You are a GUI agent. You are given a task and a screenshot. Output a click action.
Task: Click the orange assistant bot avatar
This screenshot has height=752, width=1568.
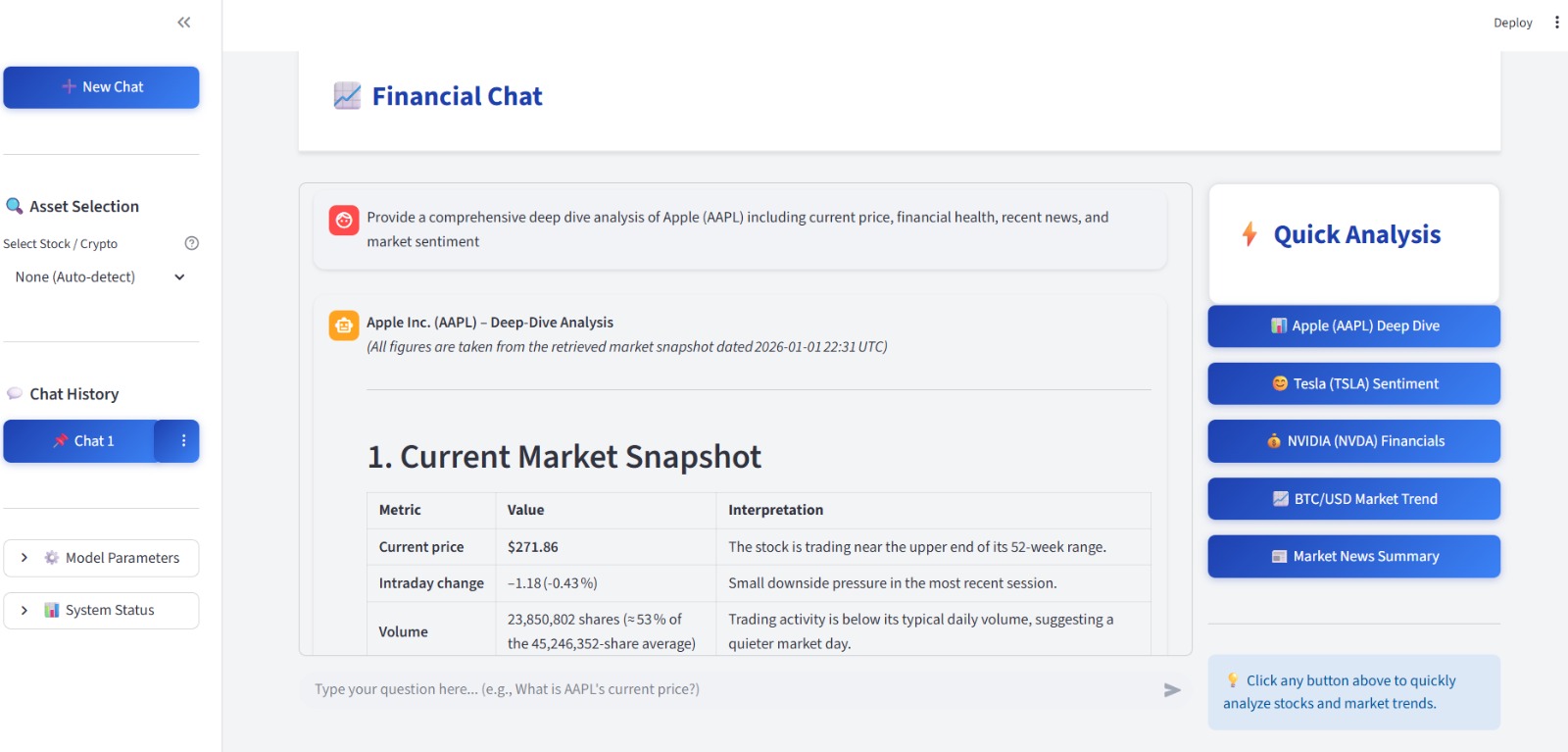[344, 326]
